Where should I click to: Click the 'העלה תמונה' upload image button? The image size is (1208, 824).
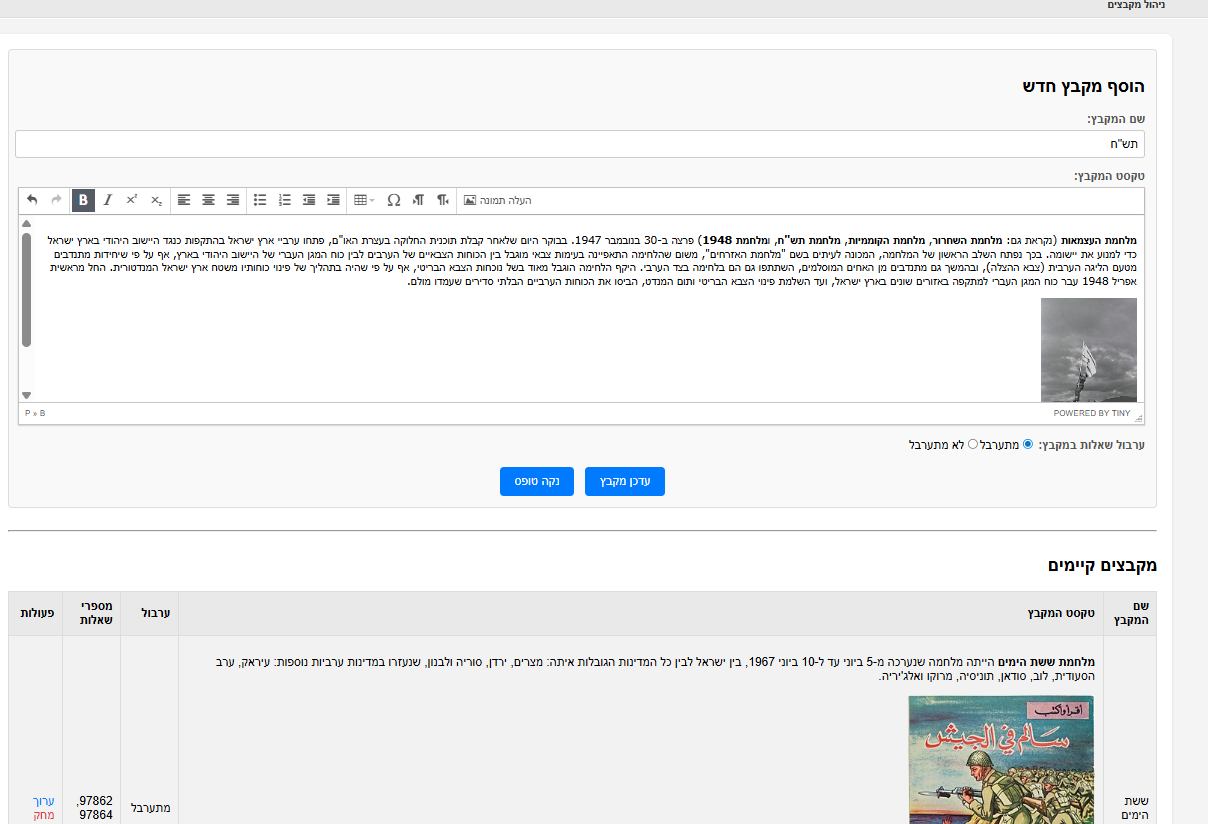(497, 200)
